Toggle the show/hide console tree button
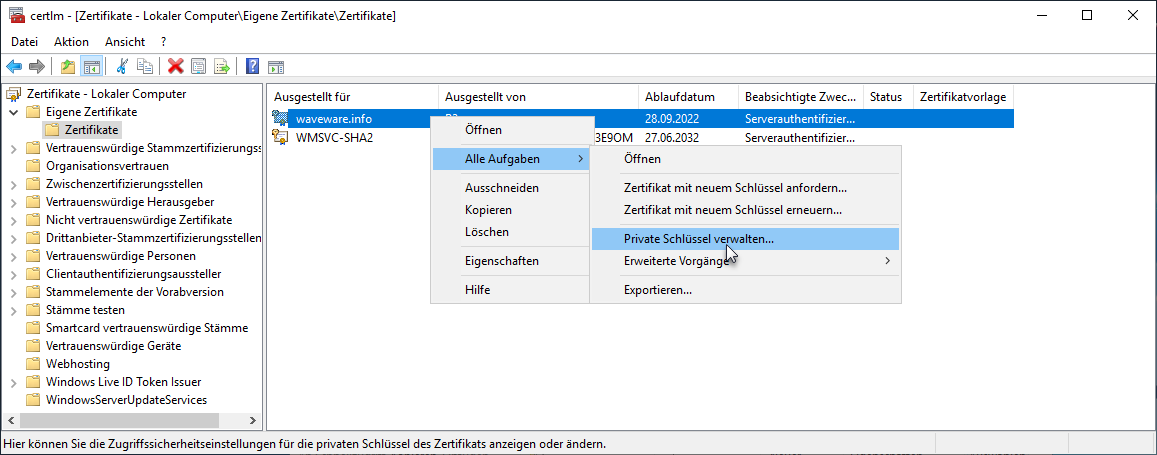The image size is (1157, 455). pyautogui.click(x=91, y=67)
